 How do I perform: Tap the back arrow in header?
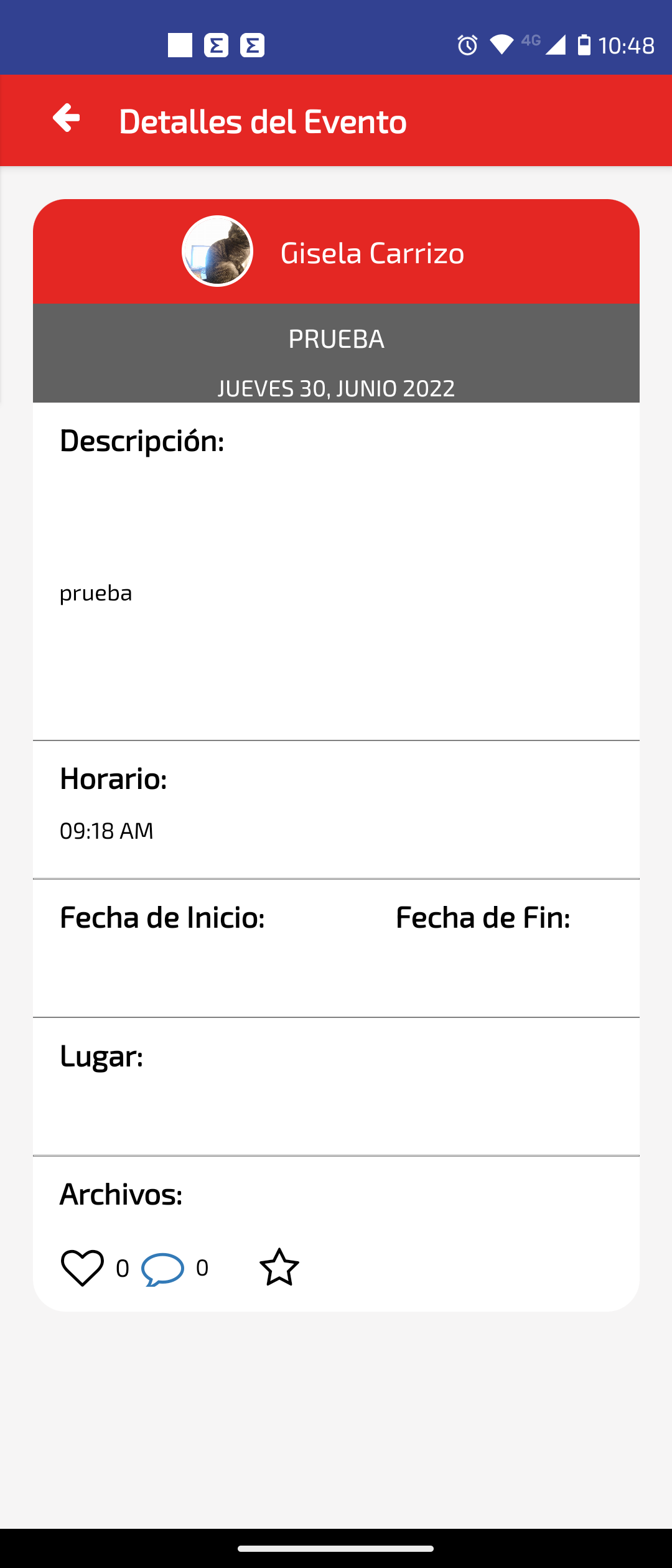point(67,118)
